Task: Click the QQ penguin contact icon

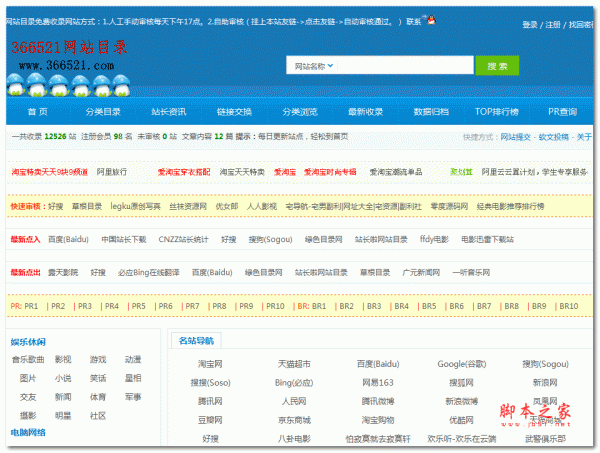Action: click(x=431, y=20)
